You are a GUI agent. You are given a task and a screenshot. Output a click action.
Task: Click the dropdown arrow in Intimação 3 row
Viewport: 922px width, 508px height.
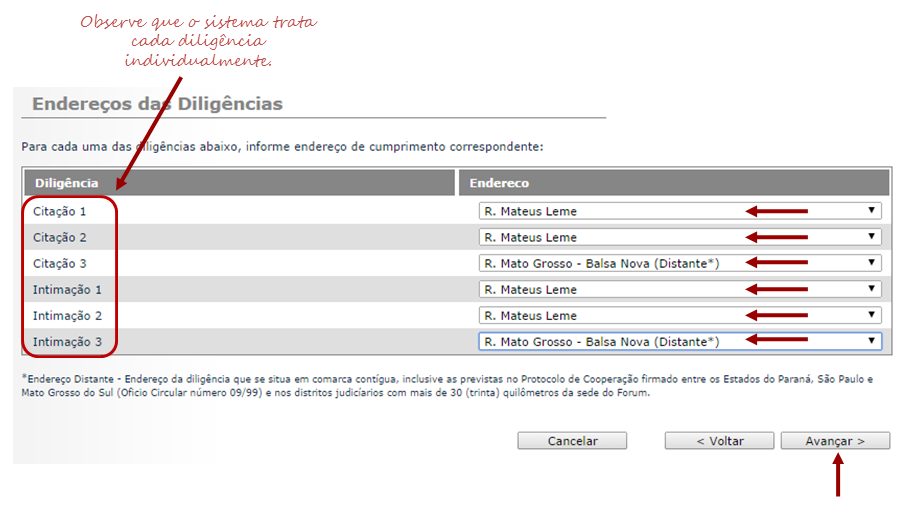point(871,340)
